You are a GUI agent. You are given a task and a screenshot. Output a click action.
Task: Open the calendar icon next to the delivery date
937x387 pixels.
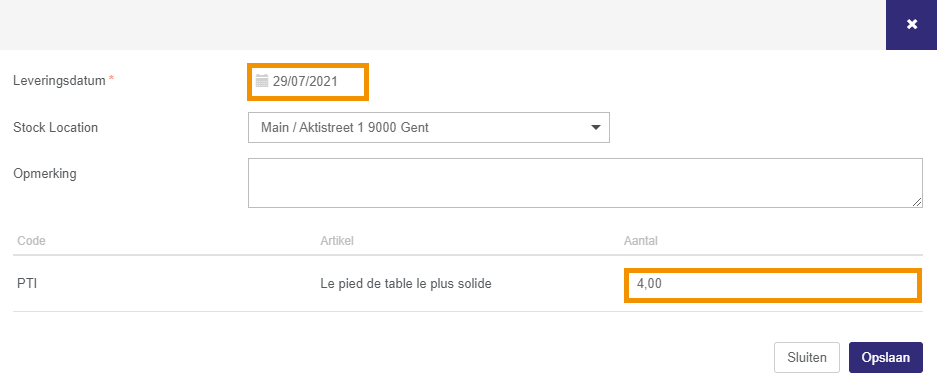click(x=262, y=82)
